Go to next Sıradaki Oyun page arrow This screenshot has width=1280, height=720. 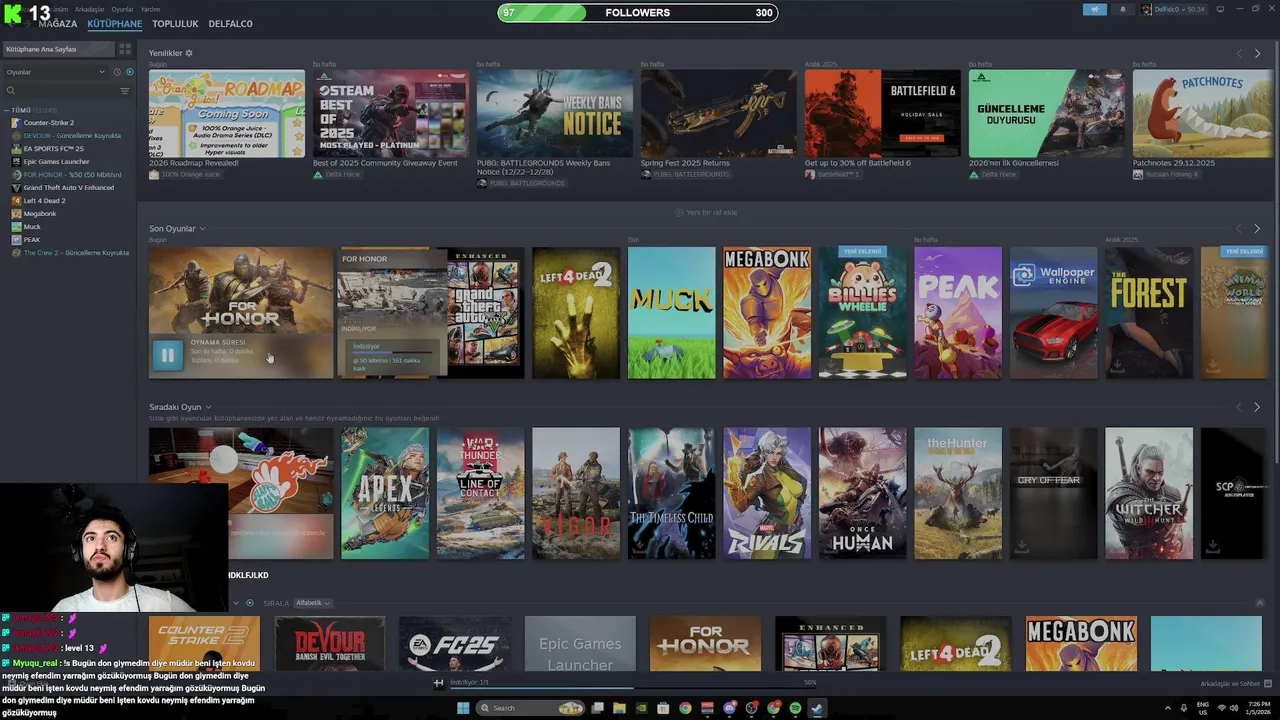point(1257,407)
